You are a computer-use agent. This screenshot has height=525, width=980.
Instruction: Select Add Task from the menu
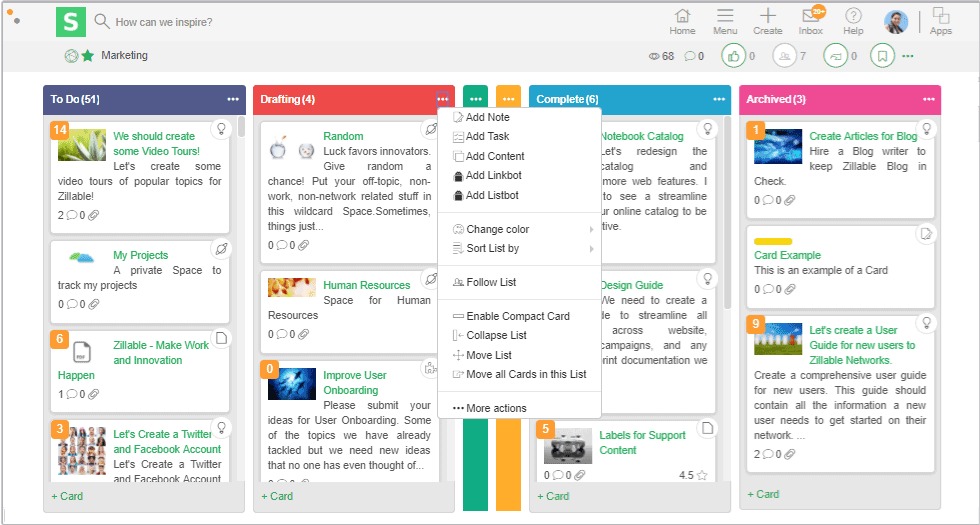[519, 136]
